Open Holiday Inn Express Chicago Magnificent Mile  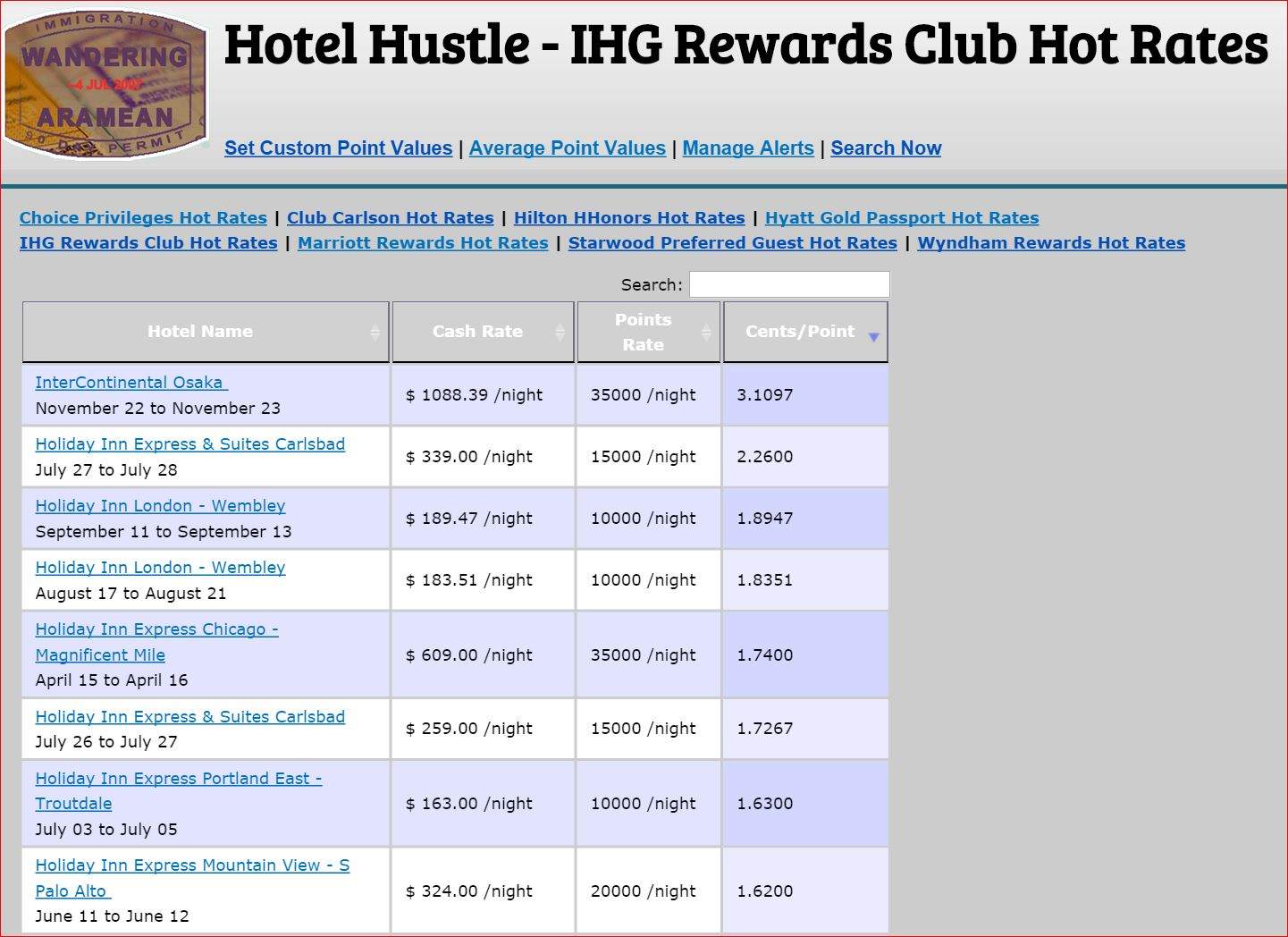pyautogui.click(x=156, y=629)
